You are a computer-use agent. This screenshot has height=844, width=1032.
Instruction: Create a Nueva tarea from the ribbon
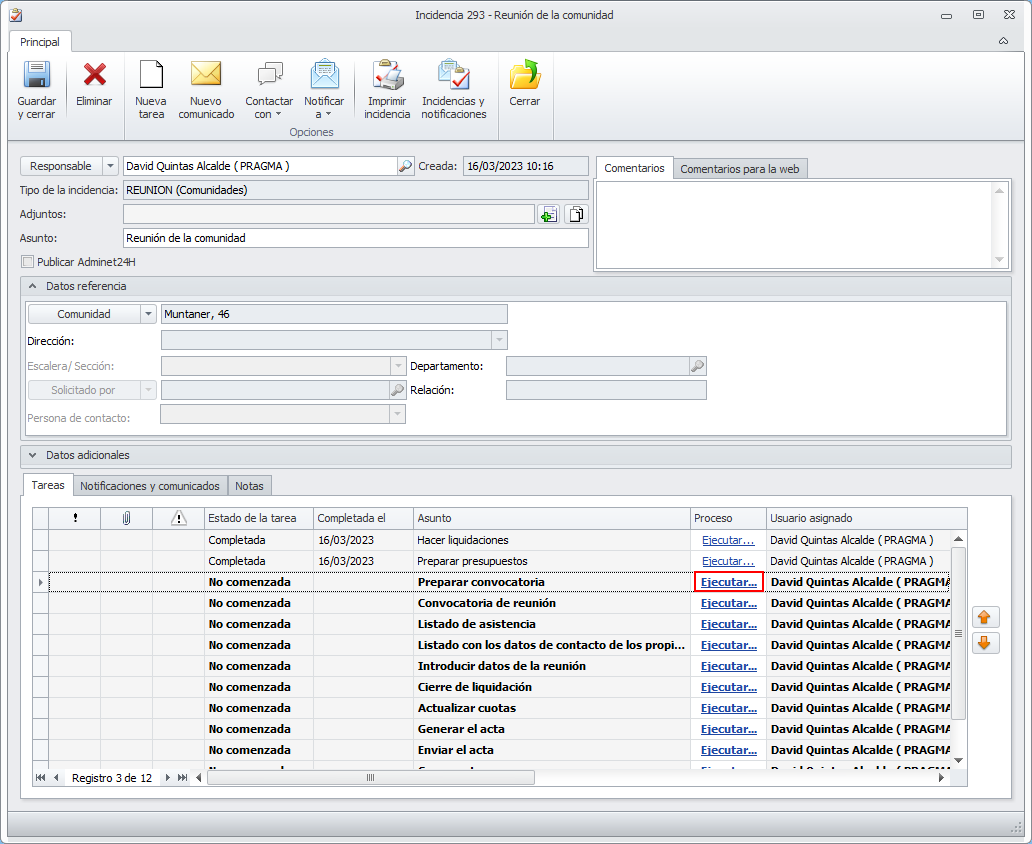(151, 76)
